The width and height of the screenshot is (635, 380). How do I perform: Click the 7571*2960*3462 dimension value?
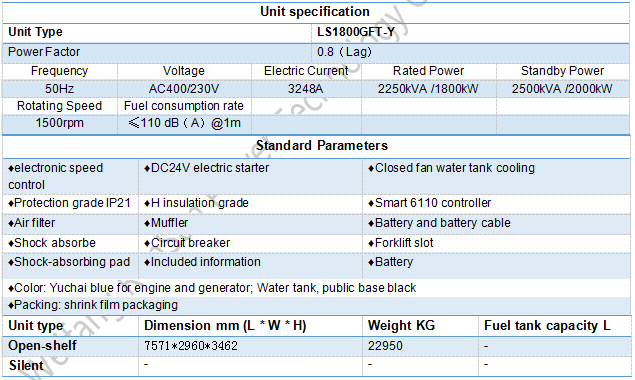pos(191,346)
